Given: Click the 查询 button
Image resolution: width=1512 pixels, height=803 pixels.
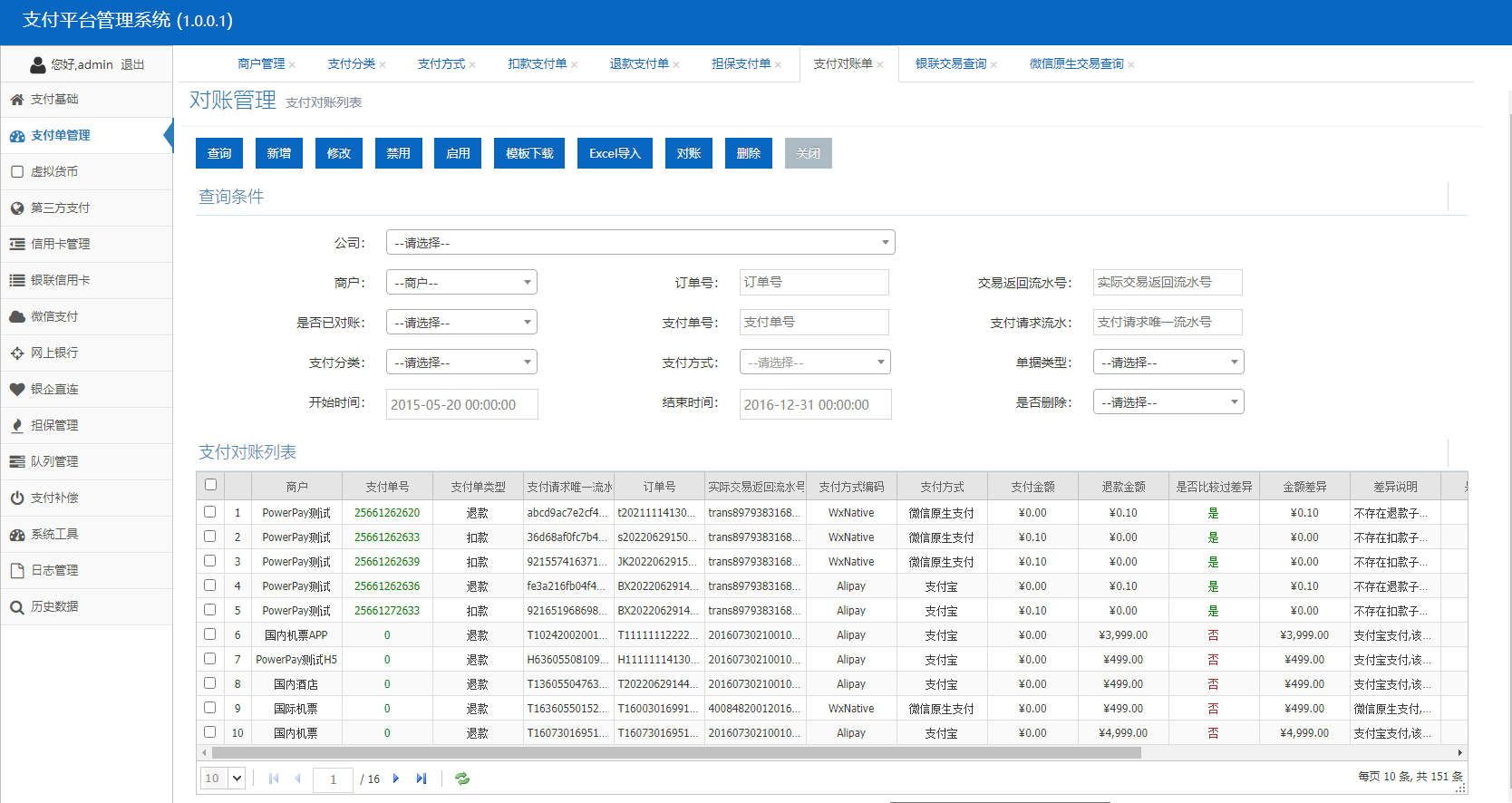Looking at the screenshot, I should tap(219, 153).
